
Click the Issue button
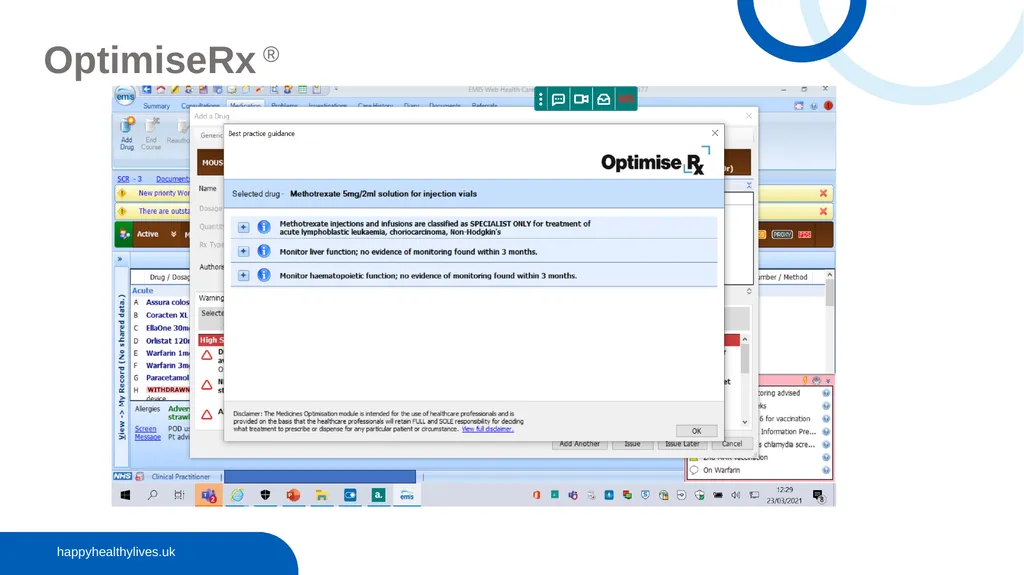point(632,444)
